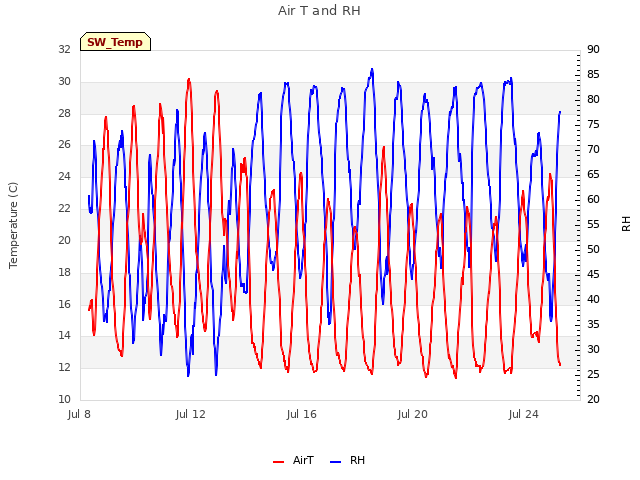Click the 32 temperature axis value

[x=64, y=49]
